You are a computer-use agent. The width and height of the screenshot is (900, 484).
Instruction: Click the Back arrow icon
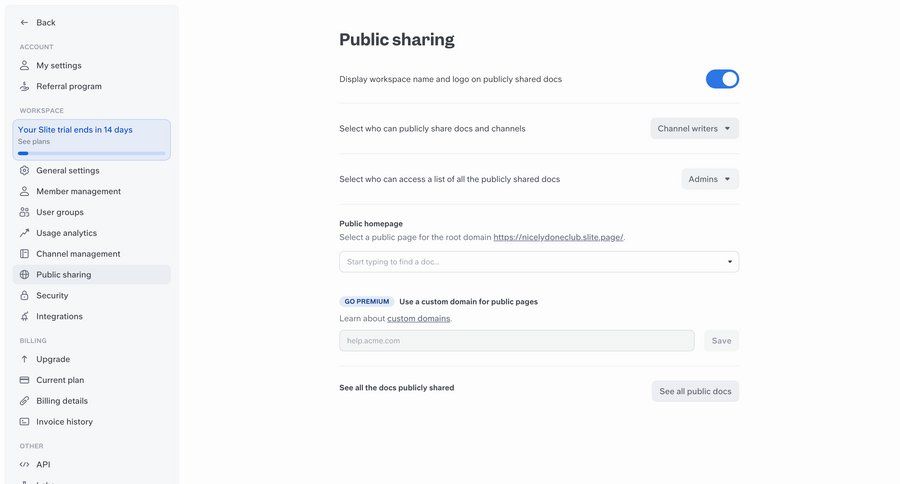(x=24, y=22)
